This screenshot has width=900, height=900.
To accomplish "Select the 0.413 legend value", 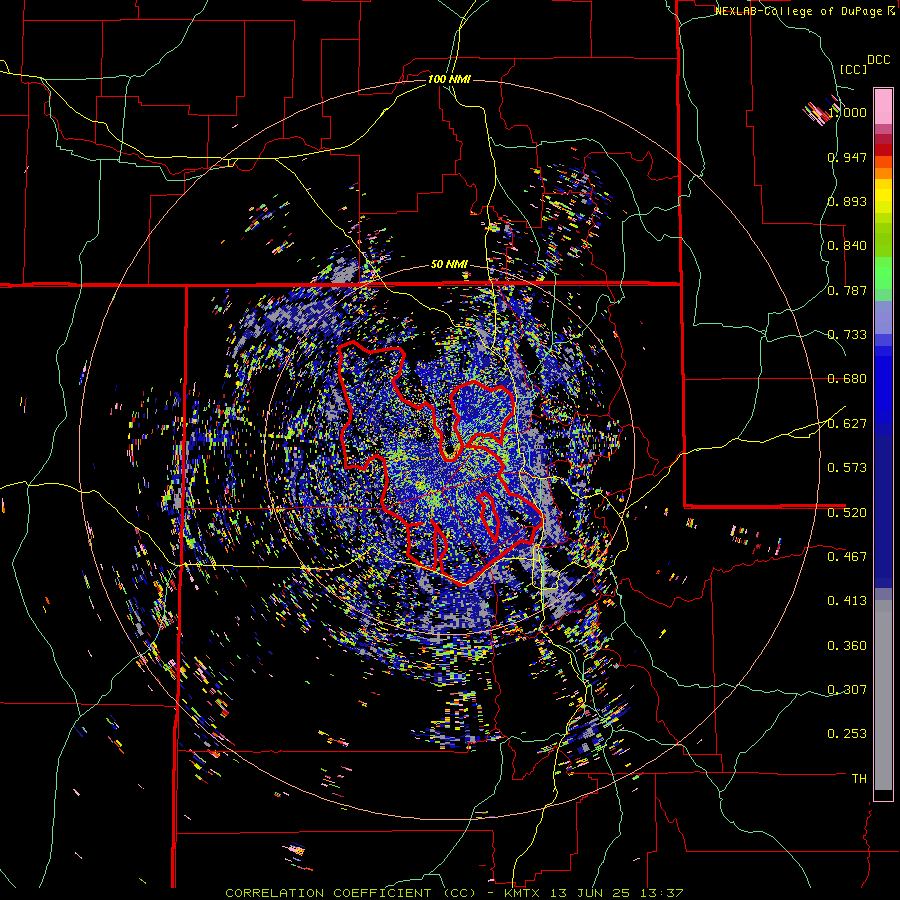I will (x=847, y=601).
